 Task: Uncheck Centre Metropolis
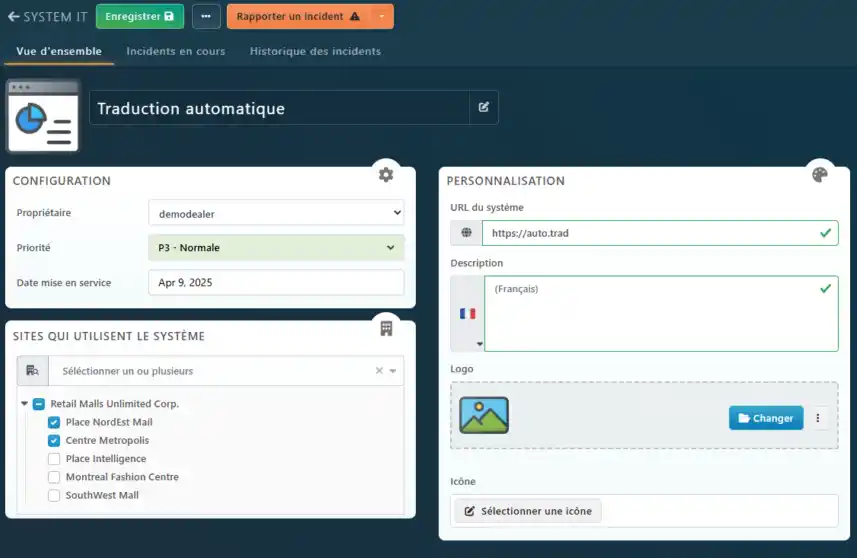(x=54, y=440)
